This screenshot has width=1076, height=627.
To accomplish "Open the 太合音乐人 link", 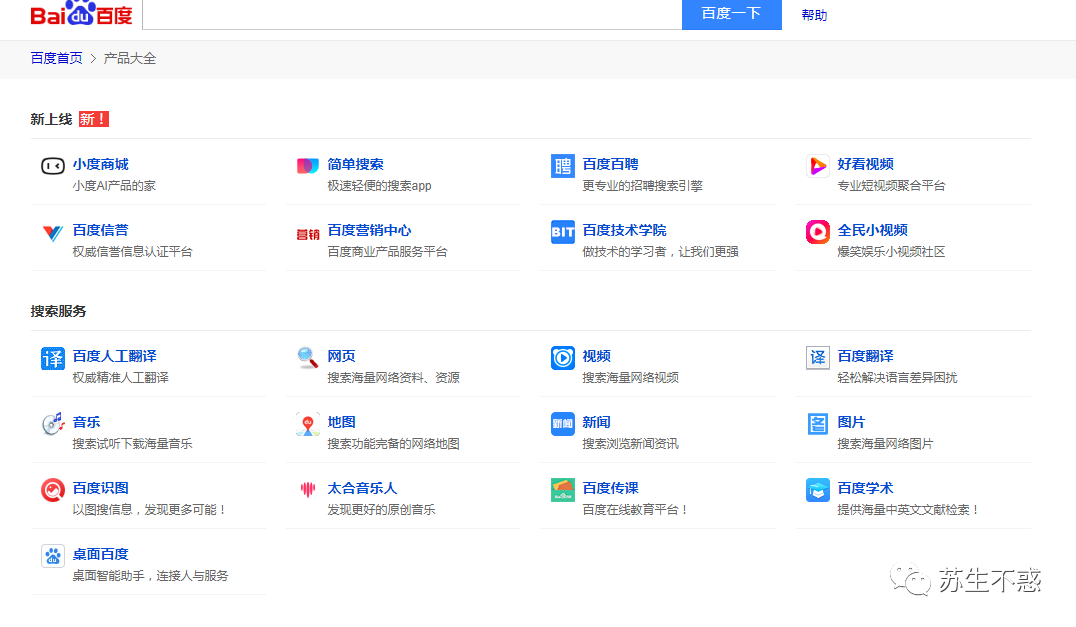I will pyautogui.click(x=362, y=488).
